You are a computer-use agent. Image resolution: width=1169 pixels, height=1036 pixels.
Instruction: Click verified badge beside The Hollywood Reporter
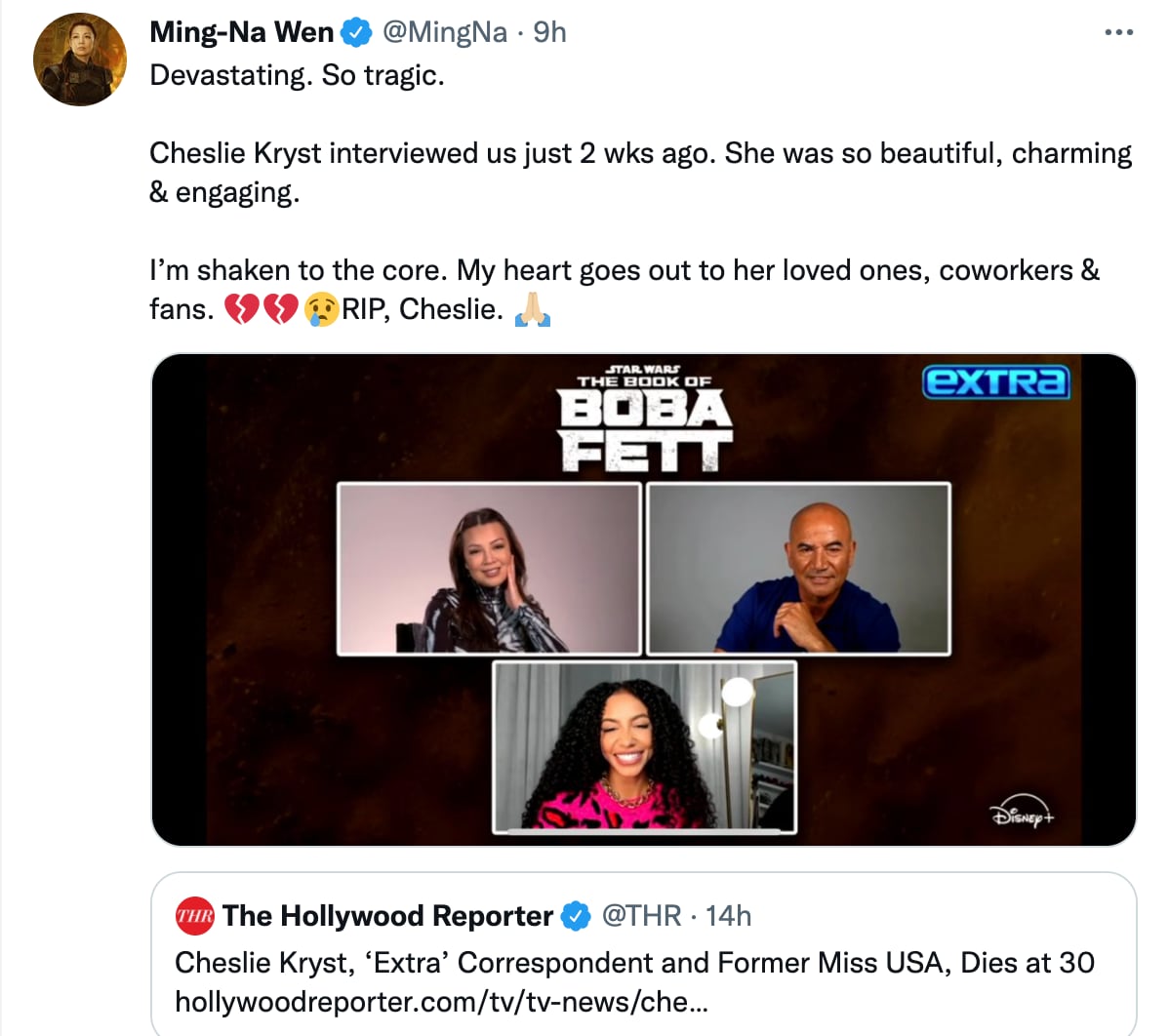pyautogui.click(x=577, y=916)
